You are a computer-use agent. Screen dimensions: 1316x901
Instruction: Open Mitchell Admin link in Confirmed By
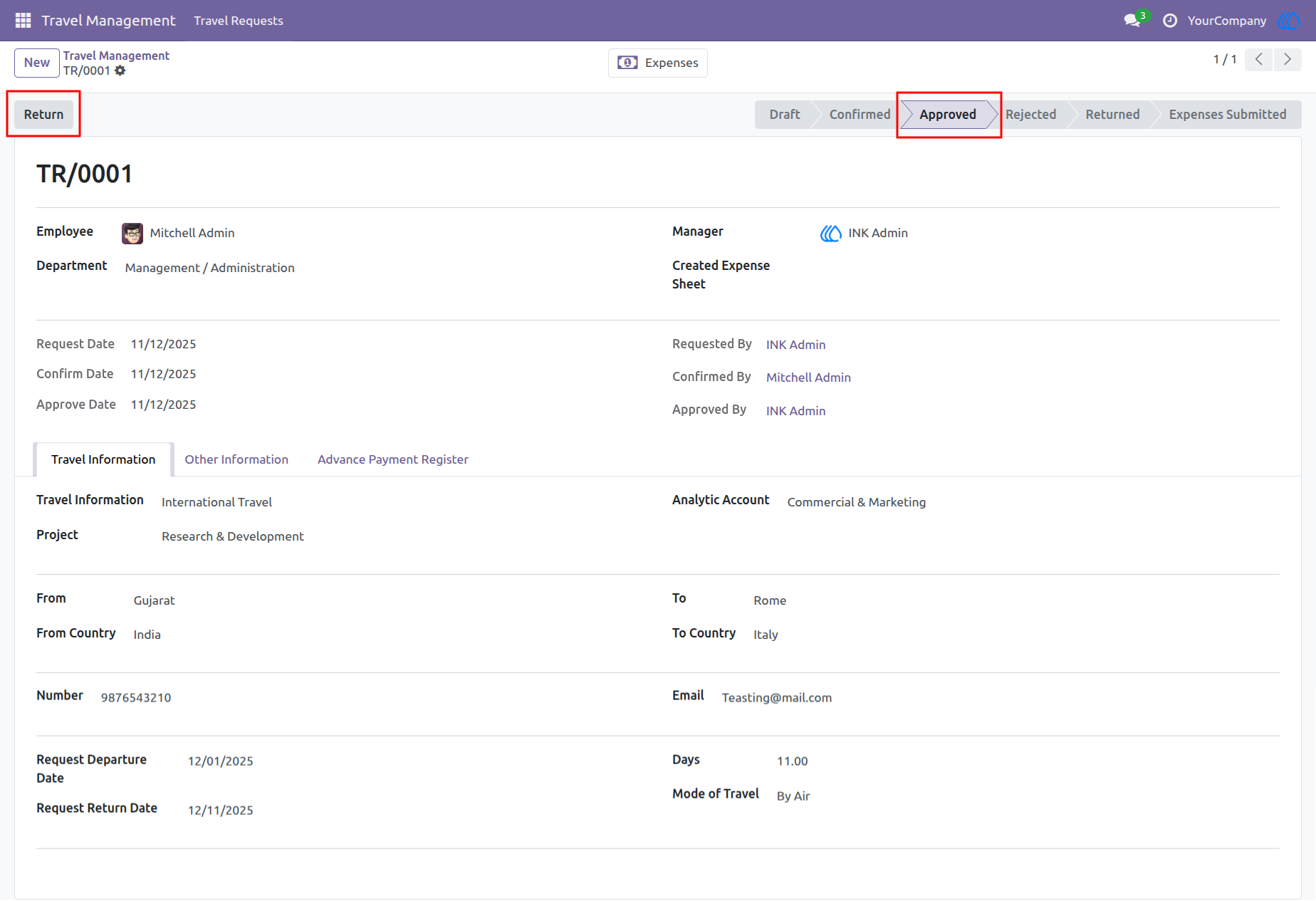coord(808,377)
